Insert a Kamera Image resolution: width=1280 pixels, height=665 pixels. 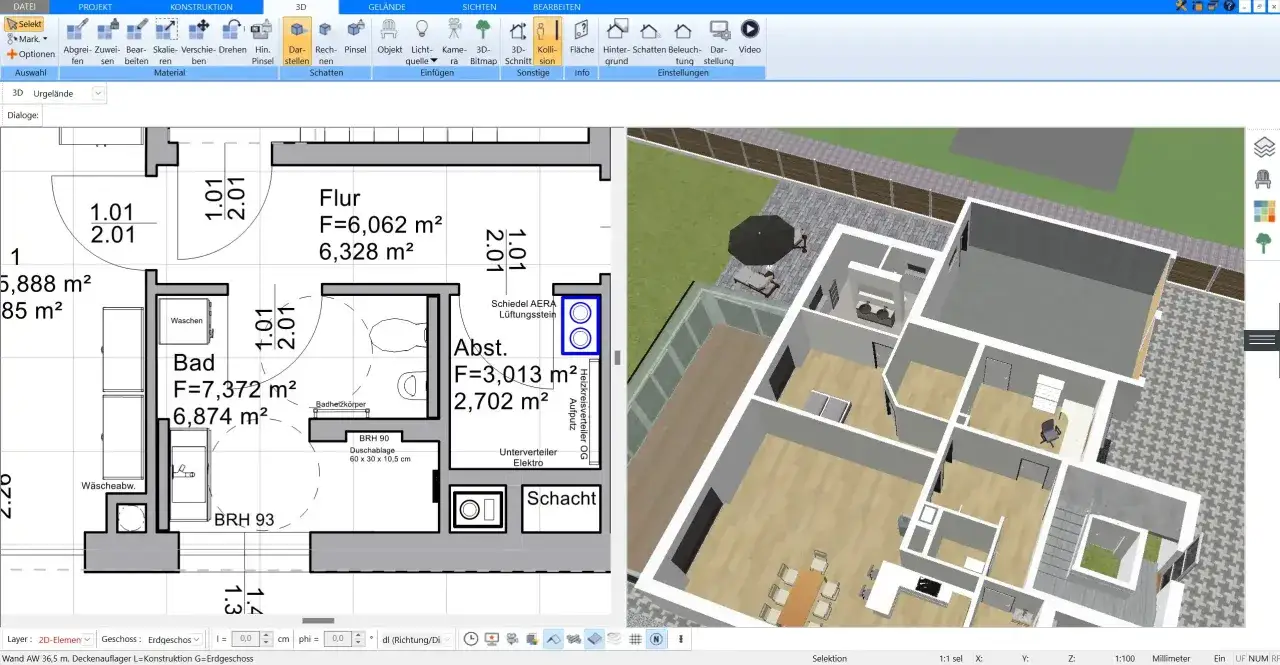coord(454,41)
